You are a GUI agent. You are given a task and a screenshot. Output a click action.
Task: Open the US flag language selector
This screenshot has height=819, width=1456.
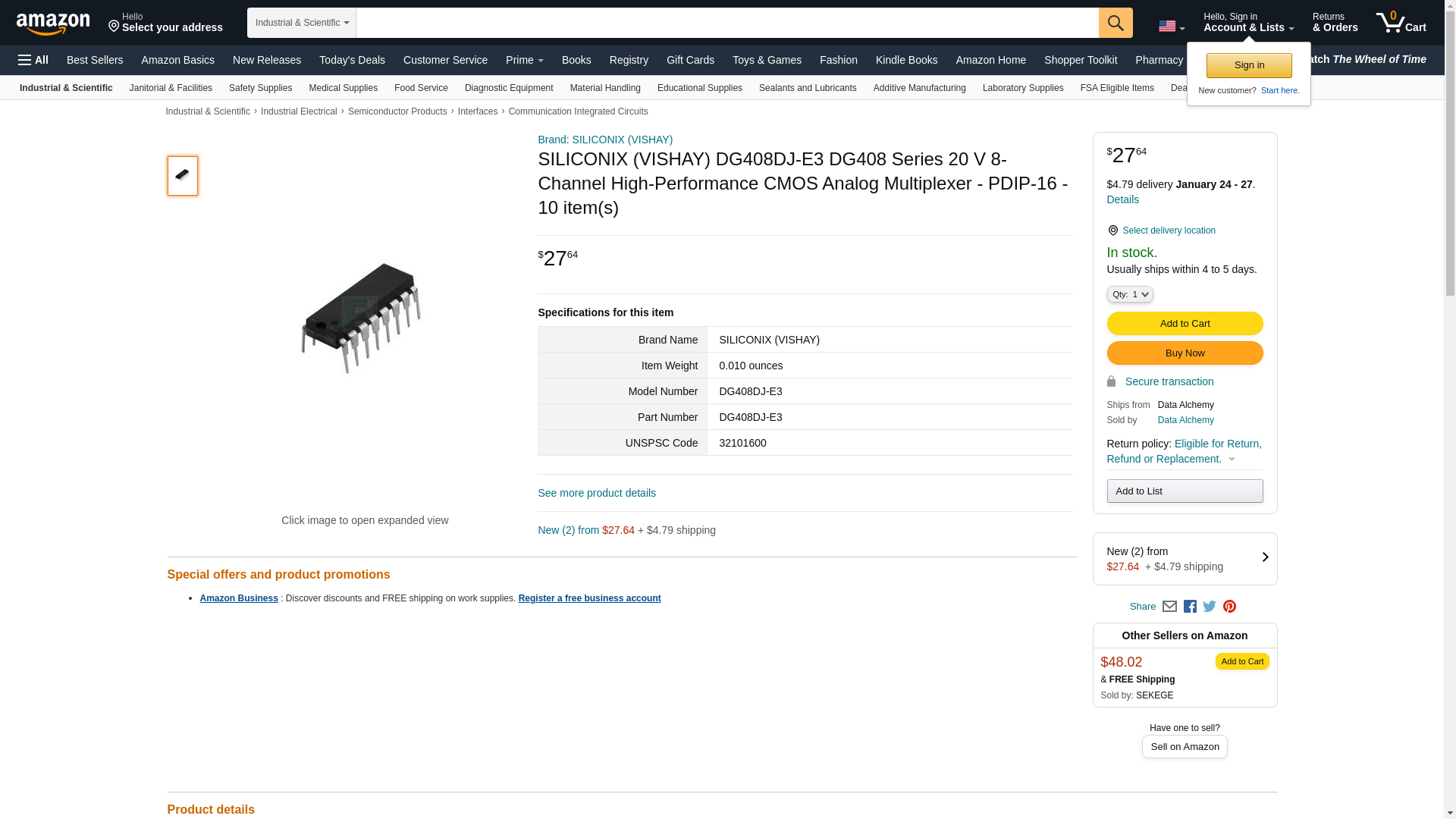pyautogui.click(x=1172, y=27)
